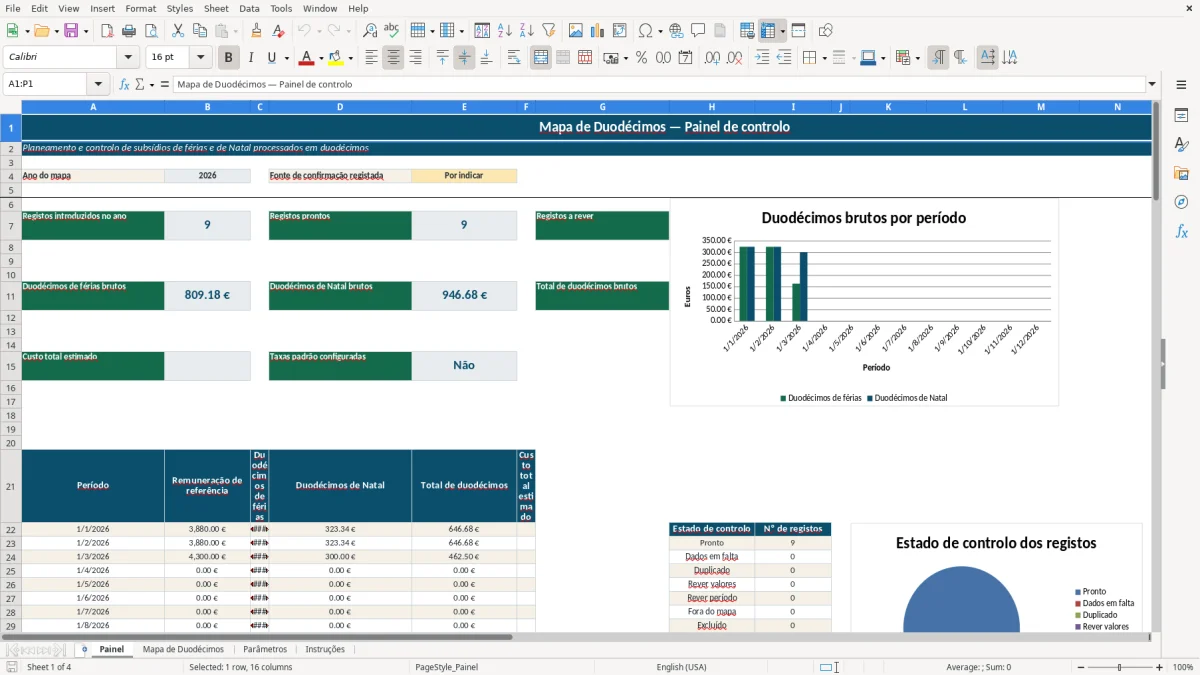
Task: Click English (USA) language in status bar
Action: tap(681, 667)
